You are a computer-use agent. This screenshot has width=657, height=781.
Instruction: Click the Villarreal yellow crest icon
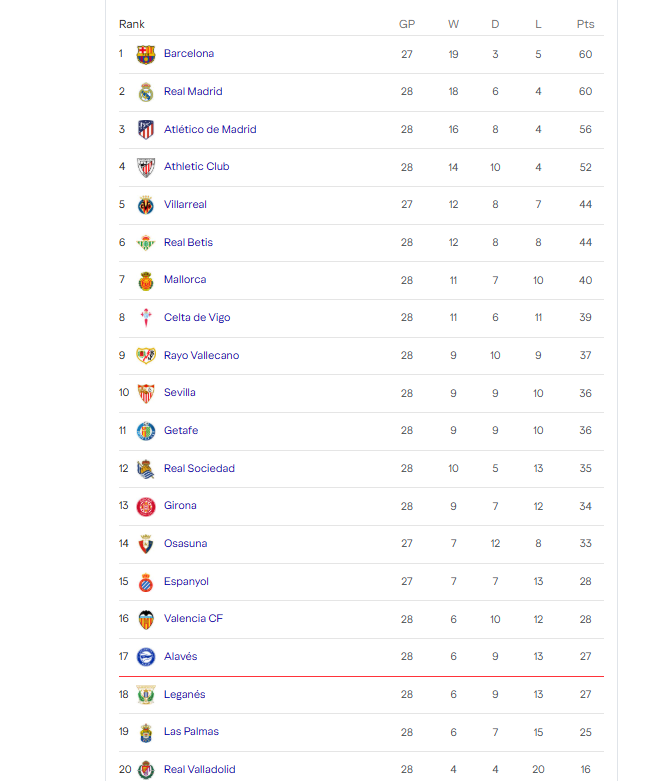146,205
